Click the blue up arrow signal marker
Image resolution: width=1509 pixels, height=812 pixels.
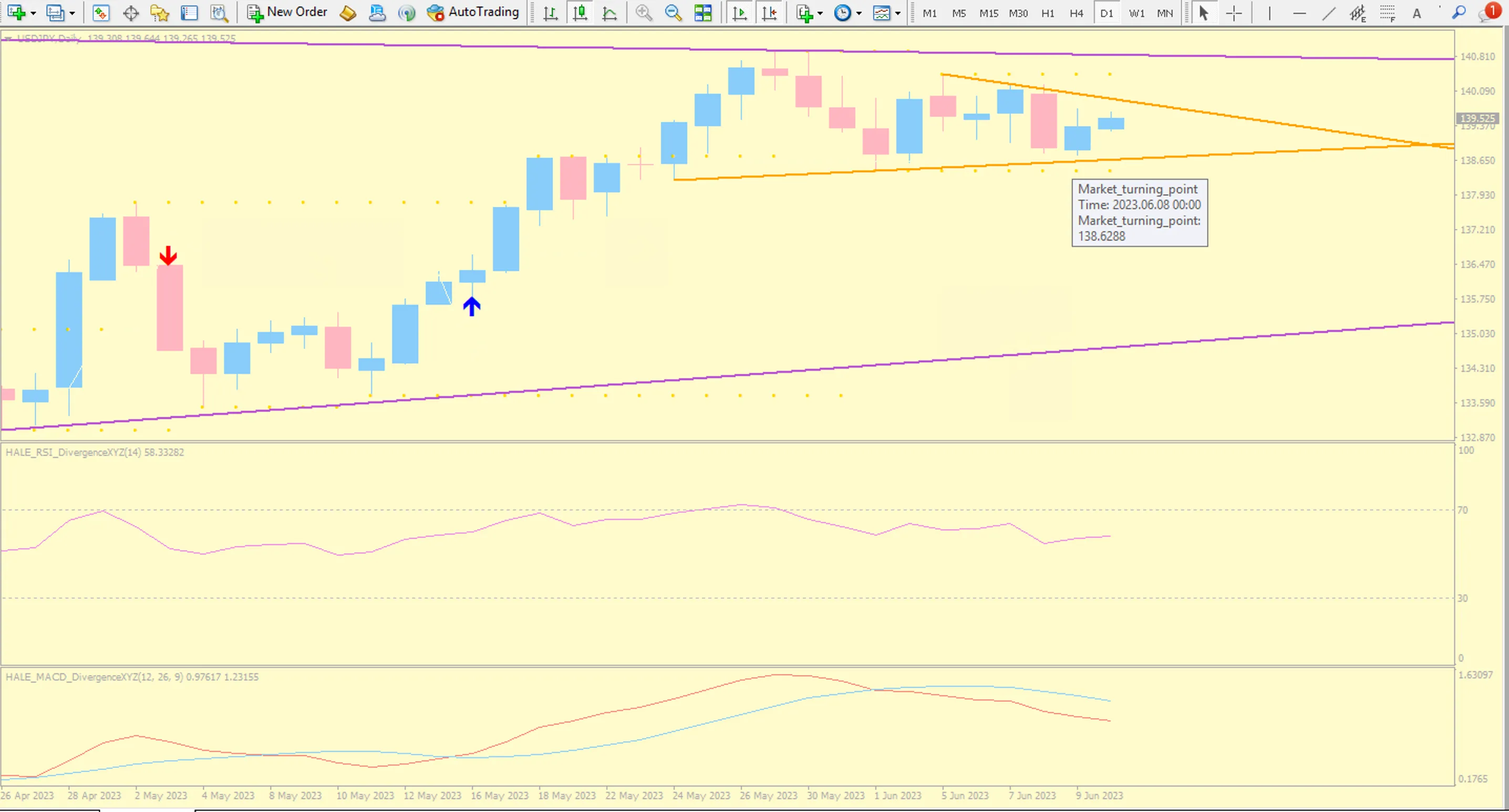tap(472, 306)
